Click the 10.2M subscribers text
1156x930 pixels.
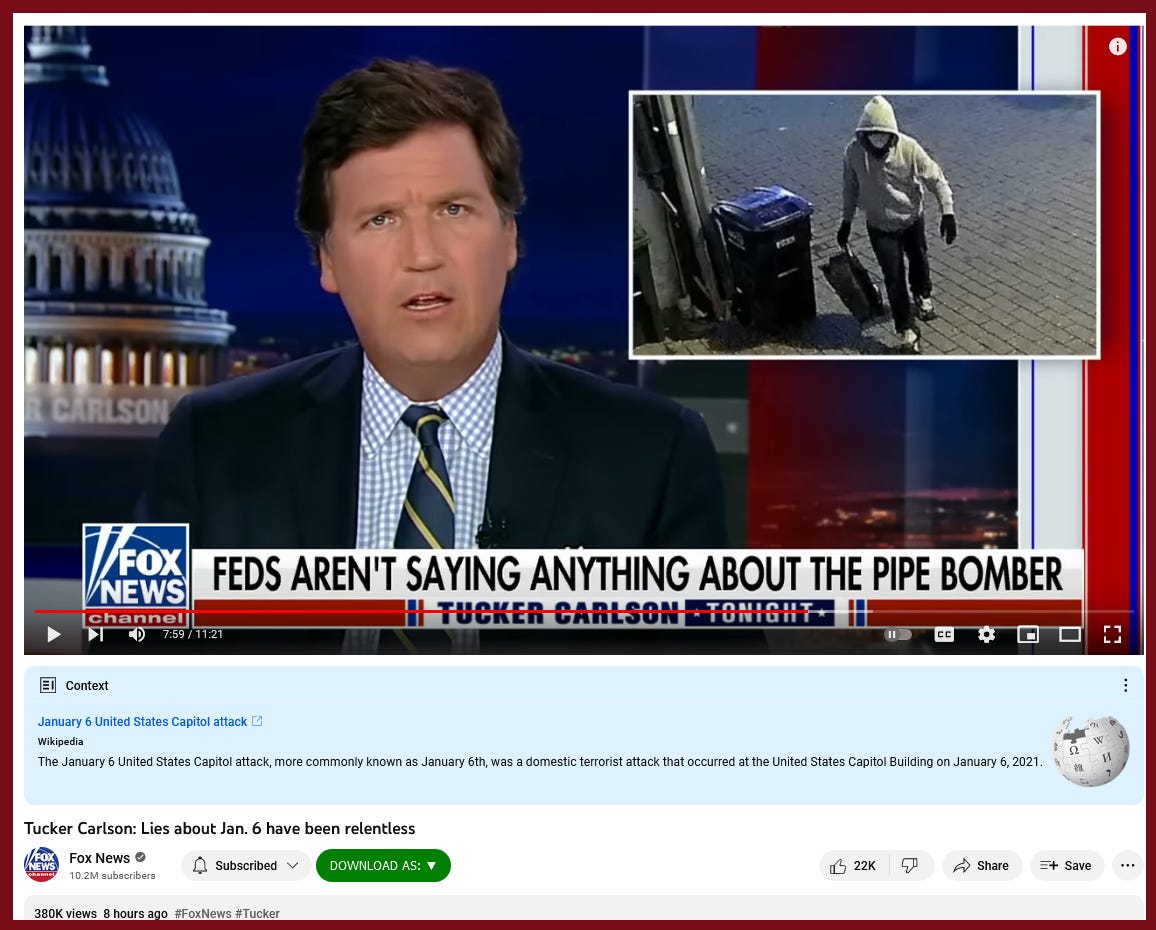point(112,875)
